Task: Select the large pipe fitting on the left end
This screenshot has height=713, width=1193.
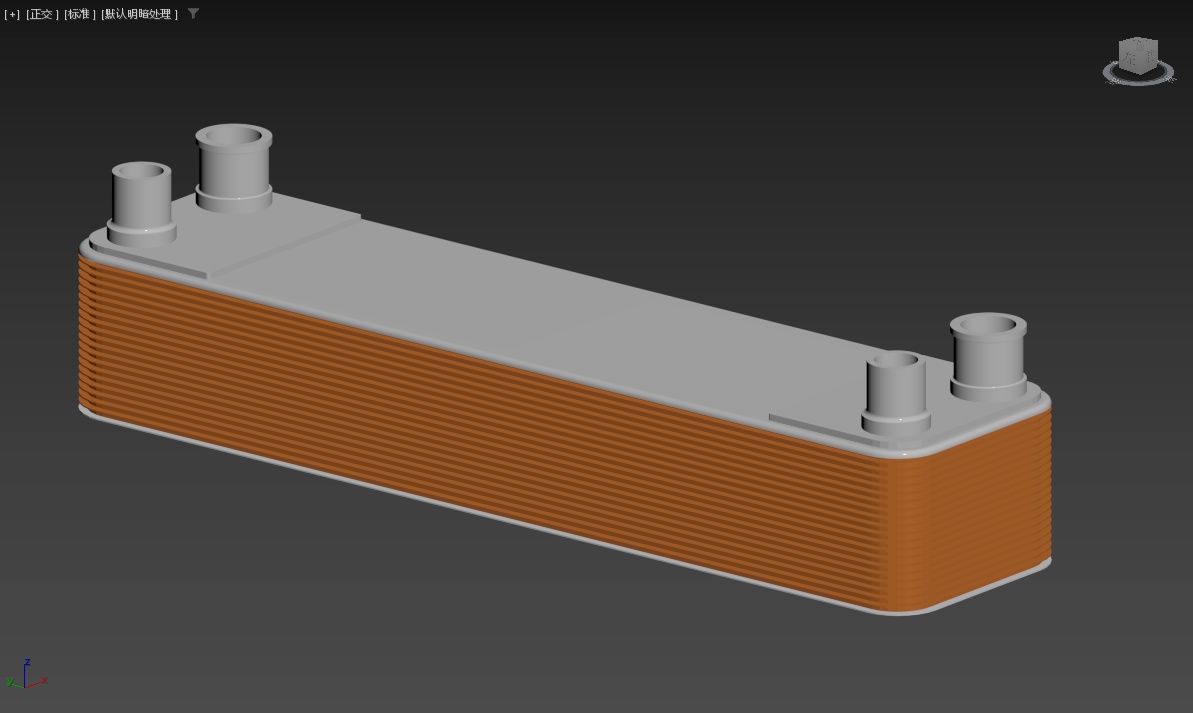Action: [x=234, y=168]
